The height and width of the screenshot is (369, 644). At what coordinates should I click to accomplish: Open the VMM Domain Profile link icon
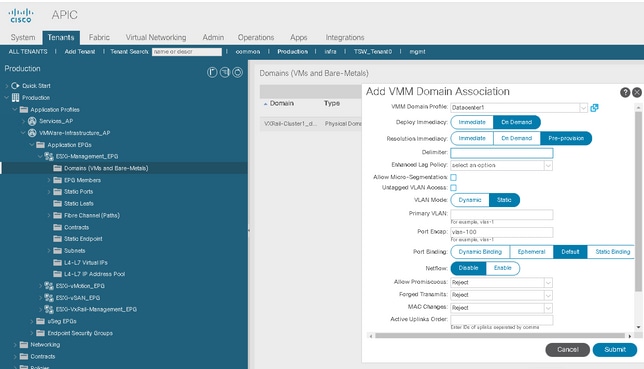[594, 108]
